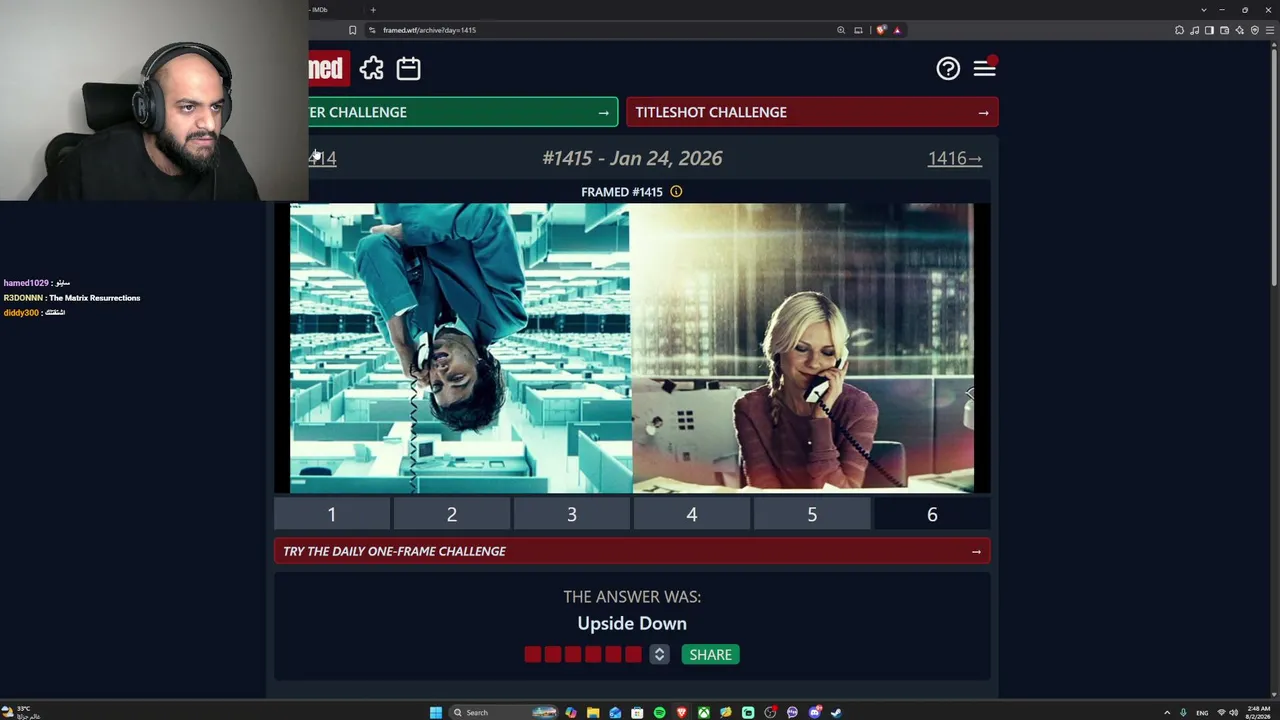Click the Windows Start button
Screen dimensions: 1280x720
click(436, 712)
